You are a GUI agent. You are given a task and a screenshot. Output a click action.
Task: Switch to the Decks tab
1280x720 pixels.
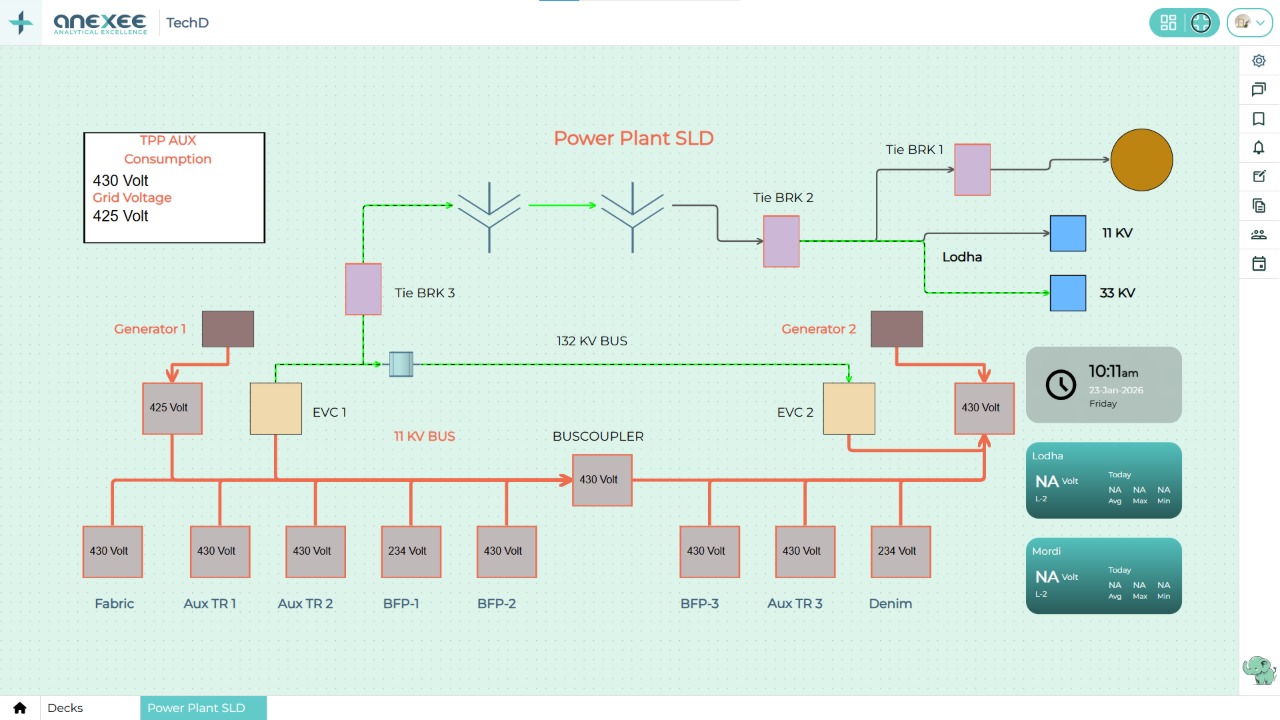65,707
